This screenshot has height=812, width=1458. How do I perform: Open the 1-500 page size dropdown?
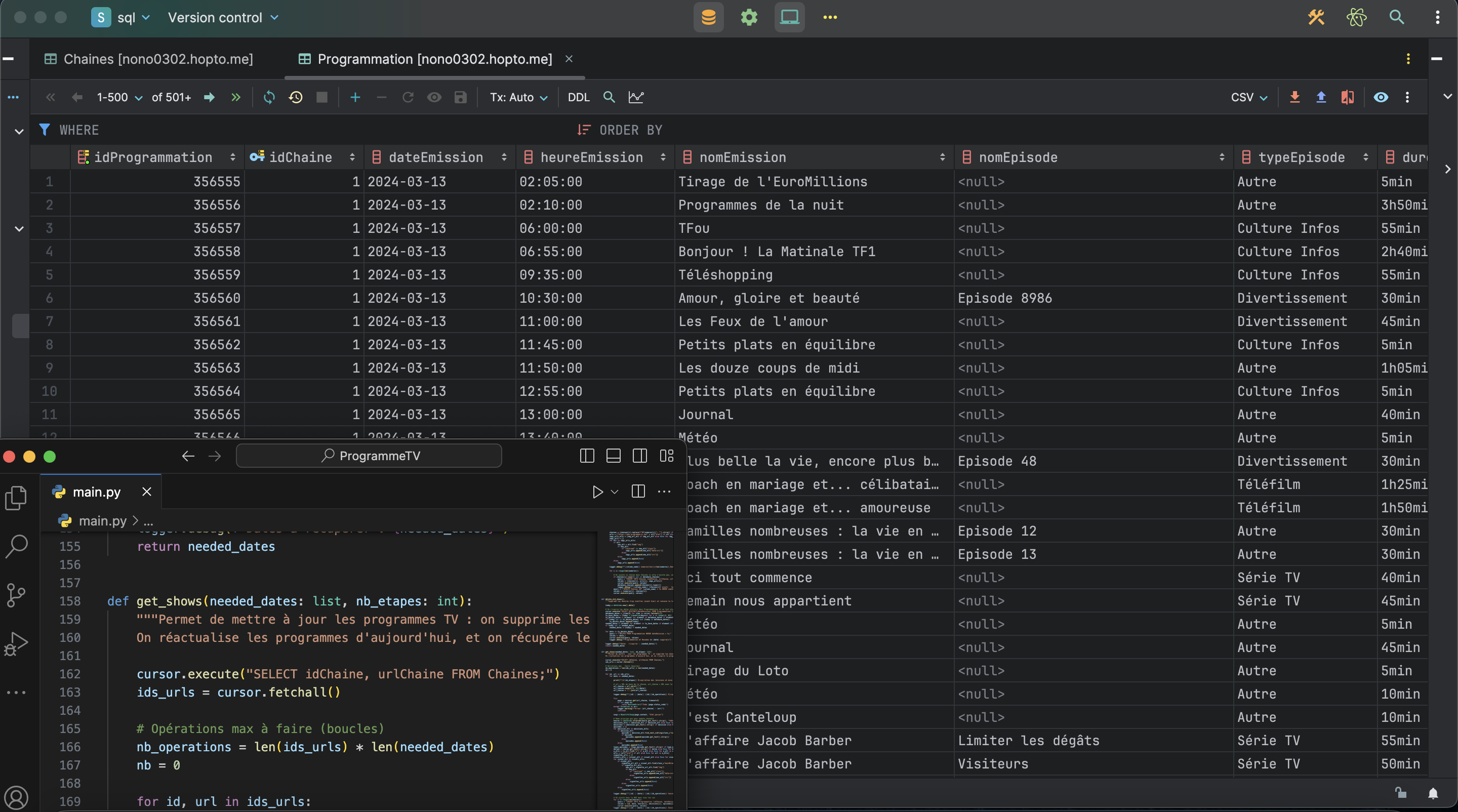tap(119, 97)
